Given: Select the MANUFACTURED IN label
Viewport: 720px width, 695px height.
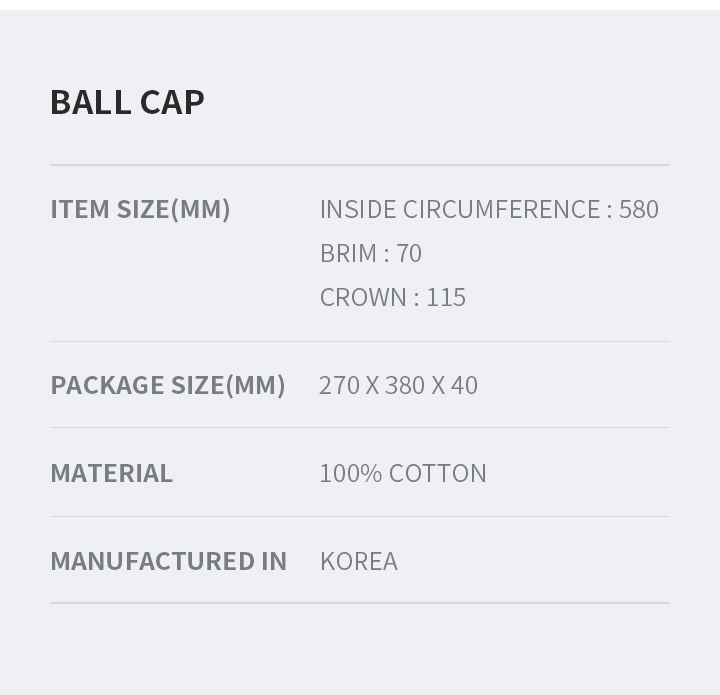Looking at the screenshot, I should pos(169,561).
